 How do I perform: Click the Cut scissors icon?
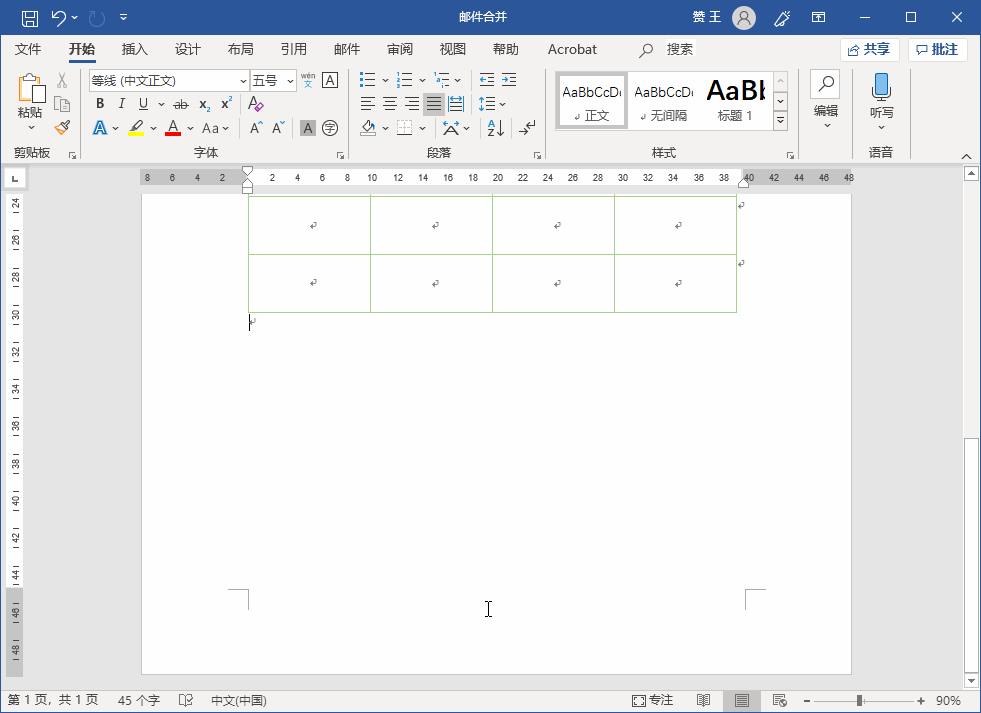tap(62, 81)
